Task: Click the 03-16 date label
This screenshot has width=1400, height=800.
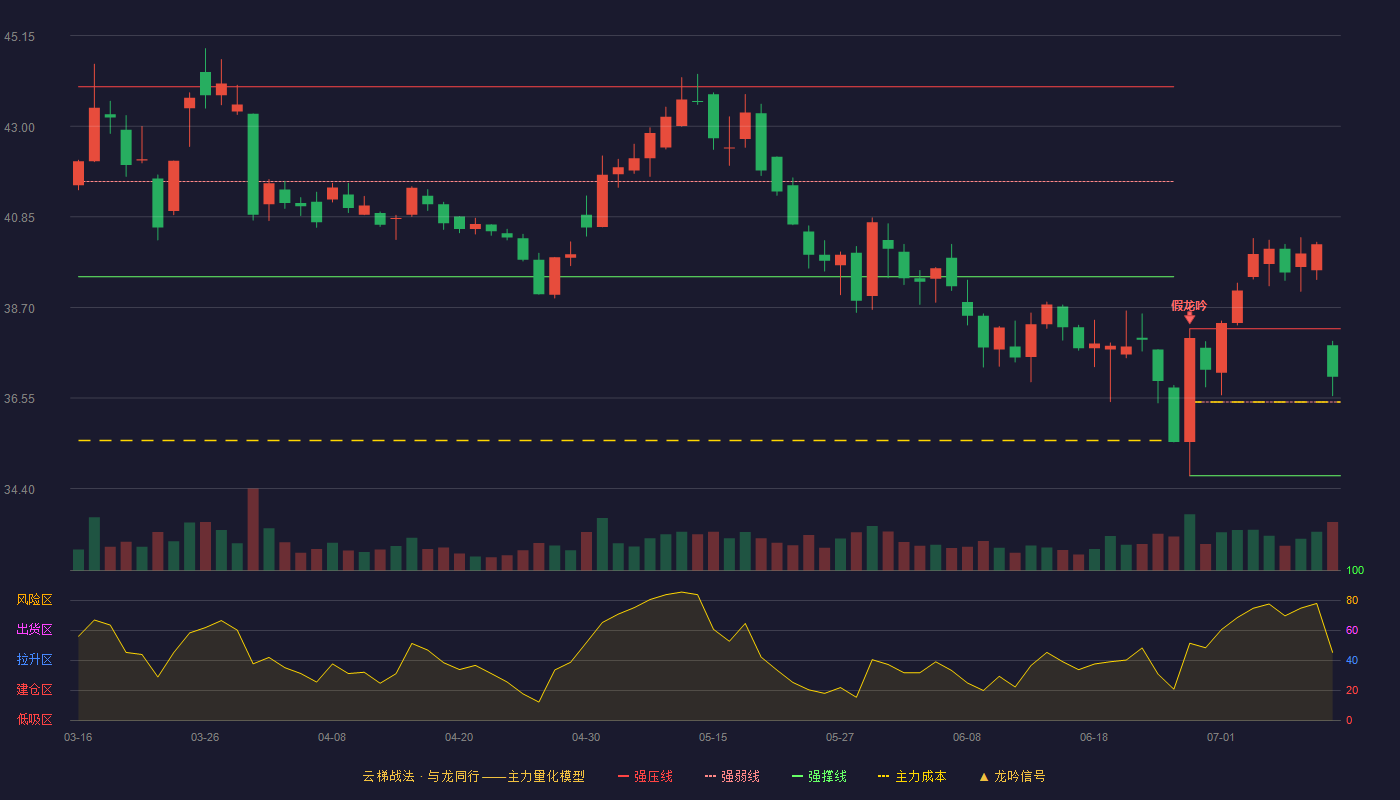Action: (x=78, y=737)
